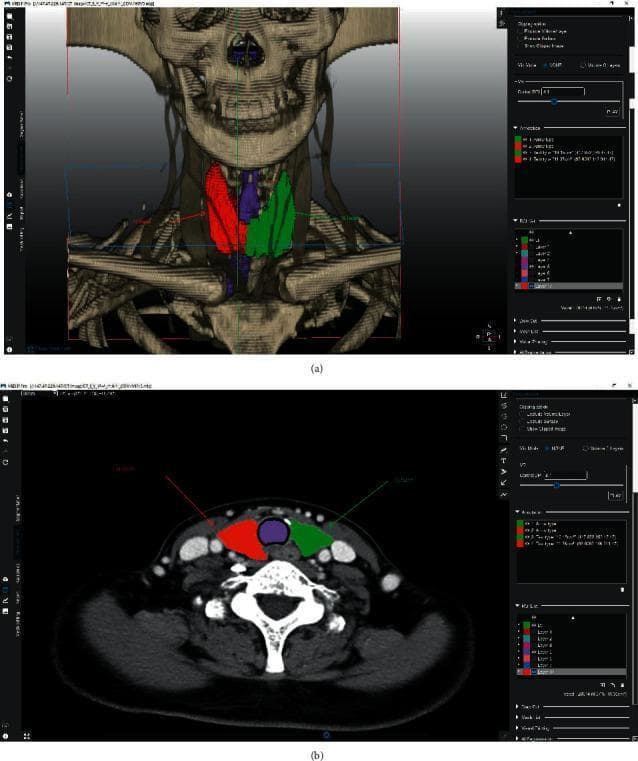This screenshot has width=638, height=761.
Task: Click the panel collapse arrow at the top-right of the top window
Action: (631, 18)
